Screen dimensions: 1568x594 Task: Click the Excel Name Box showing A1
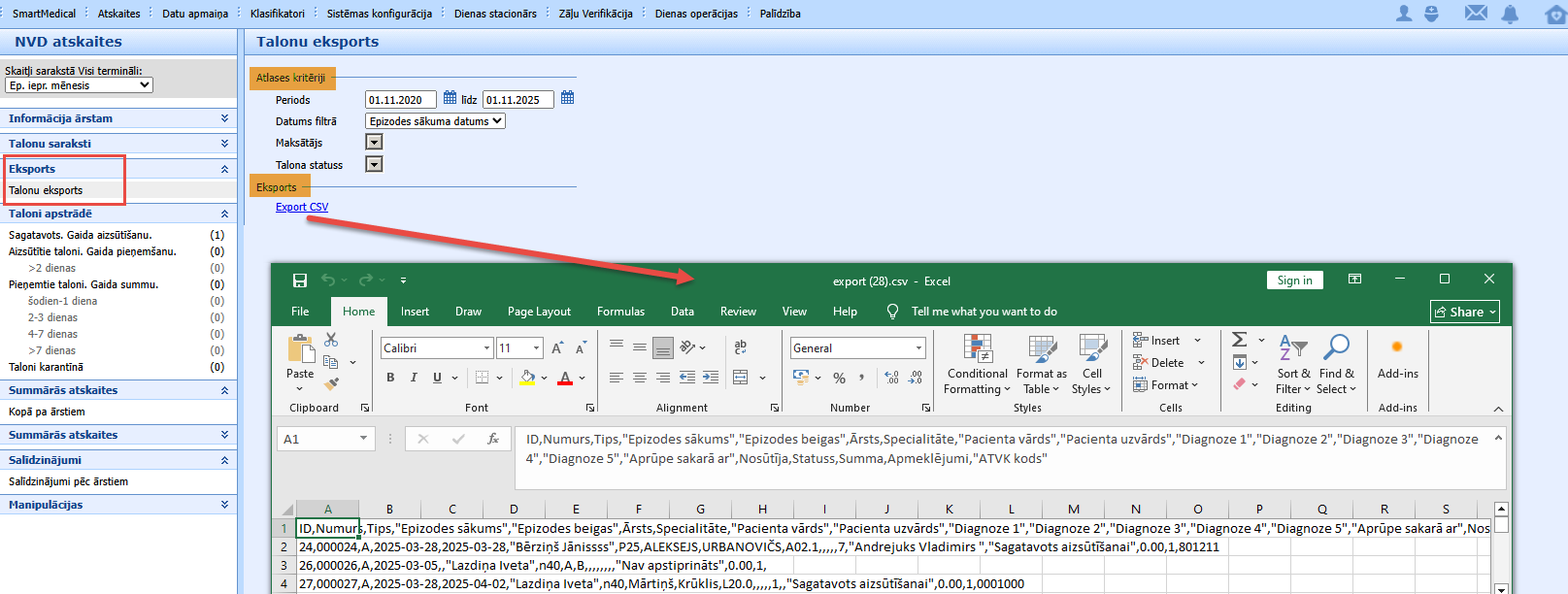pos(325,439)
